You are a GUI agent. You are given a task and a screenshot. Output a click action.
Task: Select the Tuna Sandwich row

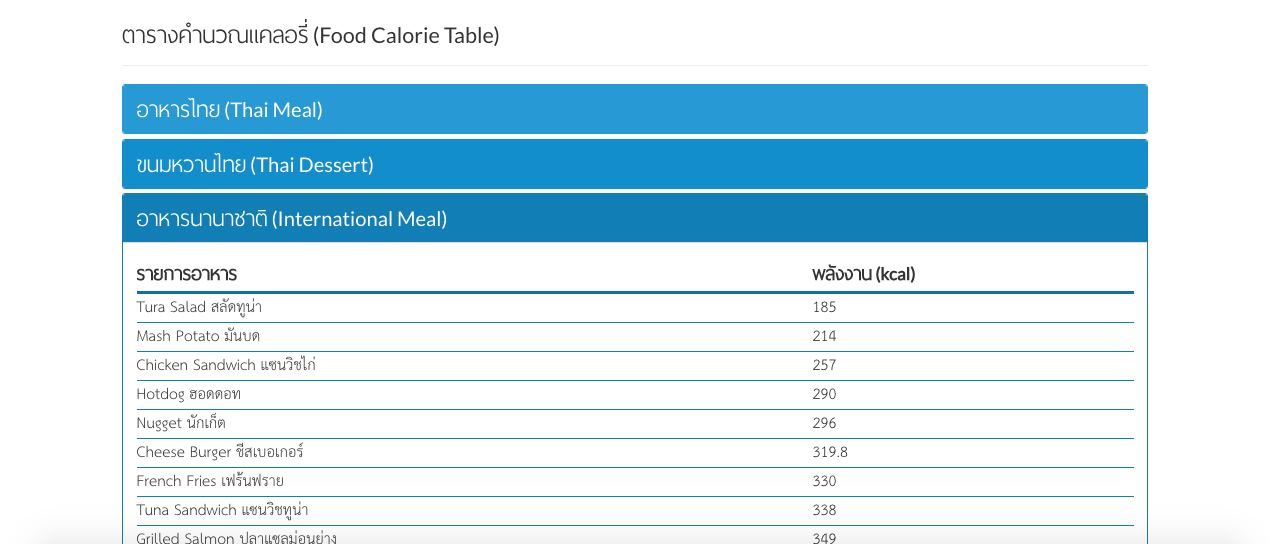coord(635,511)
